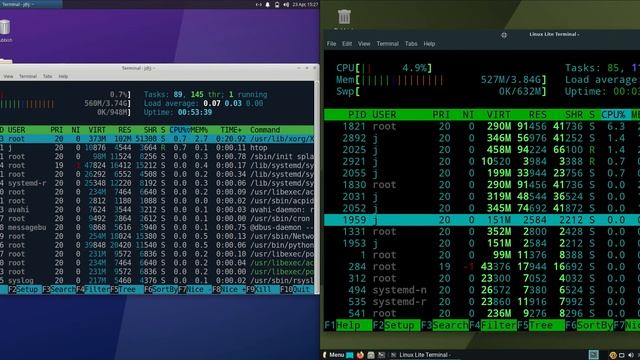Image resolution: width=640 pixels, height=360 pixels.
Task: Sort by the Command column header in left htop
Action: 265,130
